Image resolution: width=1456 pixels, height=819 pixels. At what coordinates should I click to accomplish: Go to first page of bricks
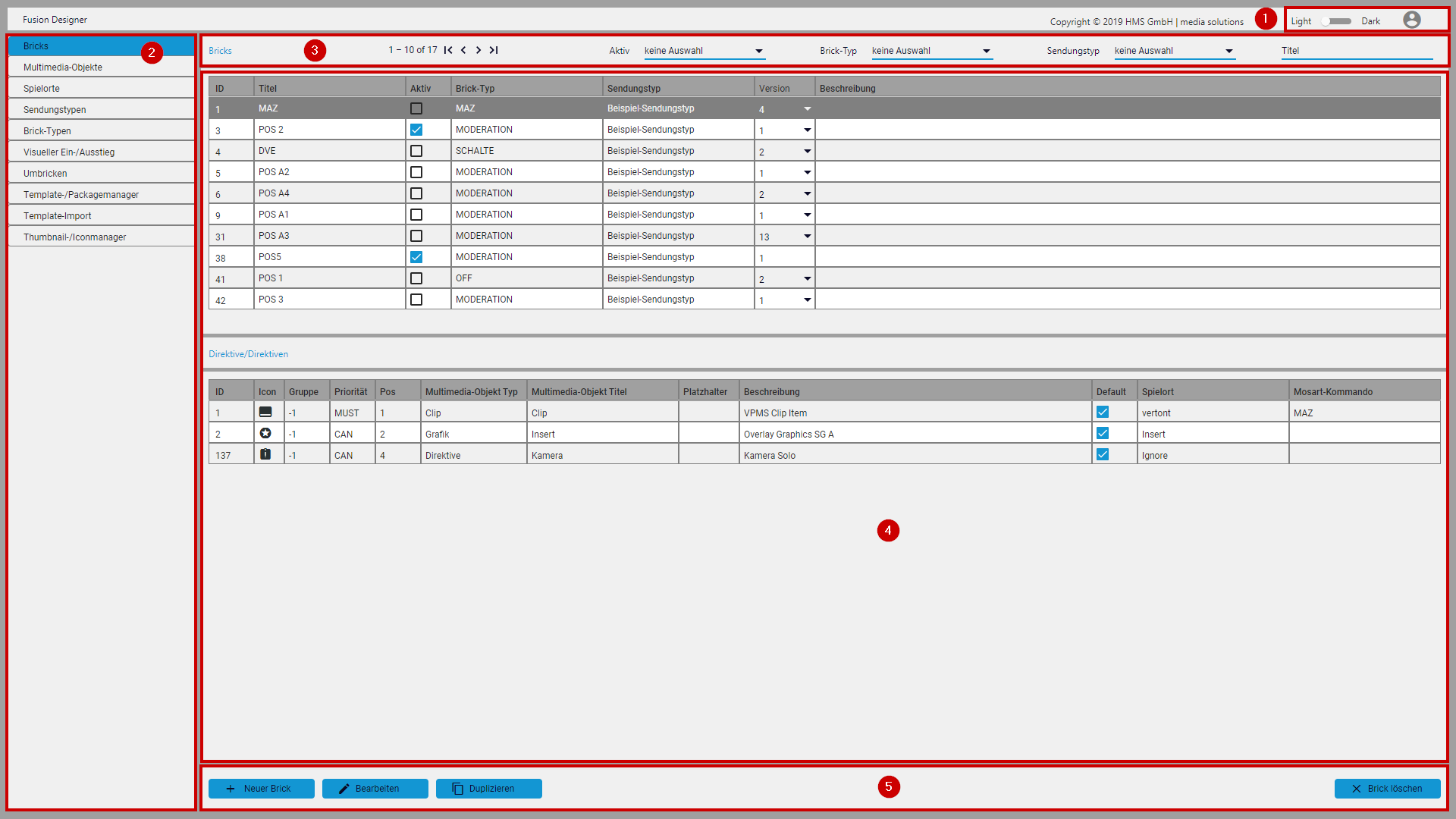tap(448, 50)
